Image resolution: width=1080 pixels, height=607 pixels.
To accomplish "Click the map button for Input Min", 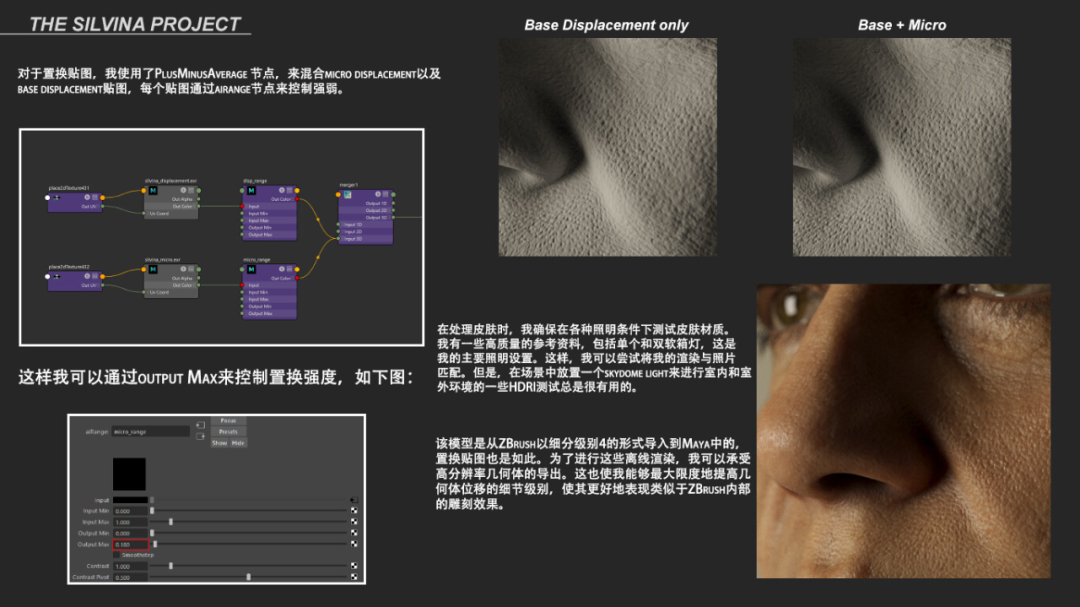I will [354, 511].
